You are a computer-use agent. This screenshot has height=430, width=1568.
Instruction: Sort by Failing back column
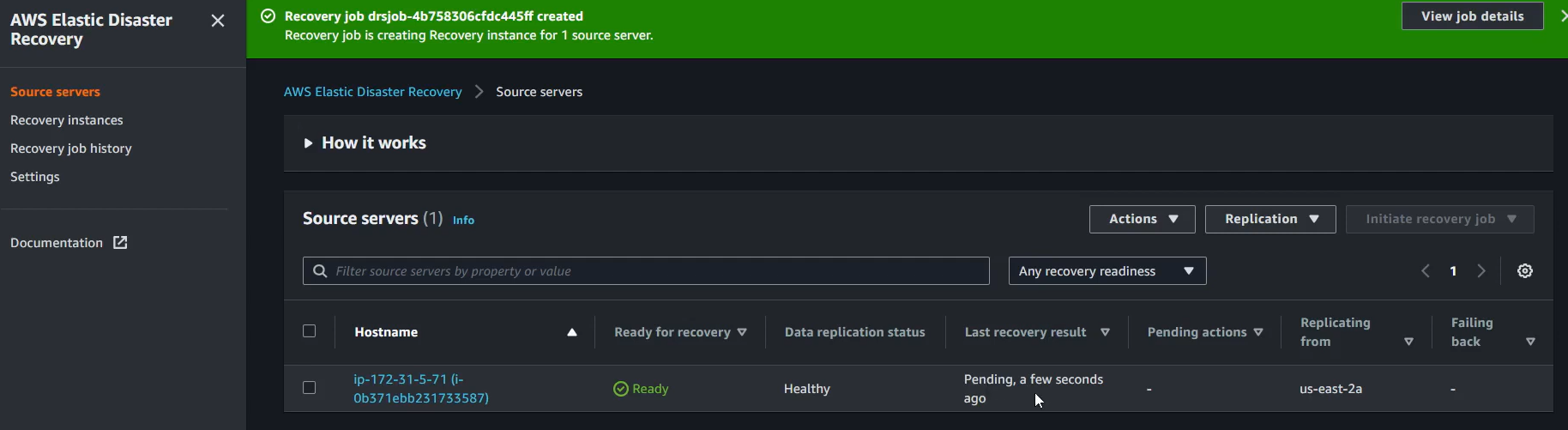point(1493,332)
